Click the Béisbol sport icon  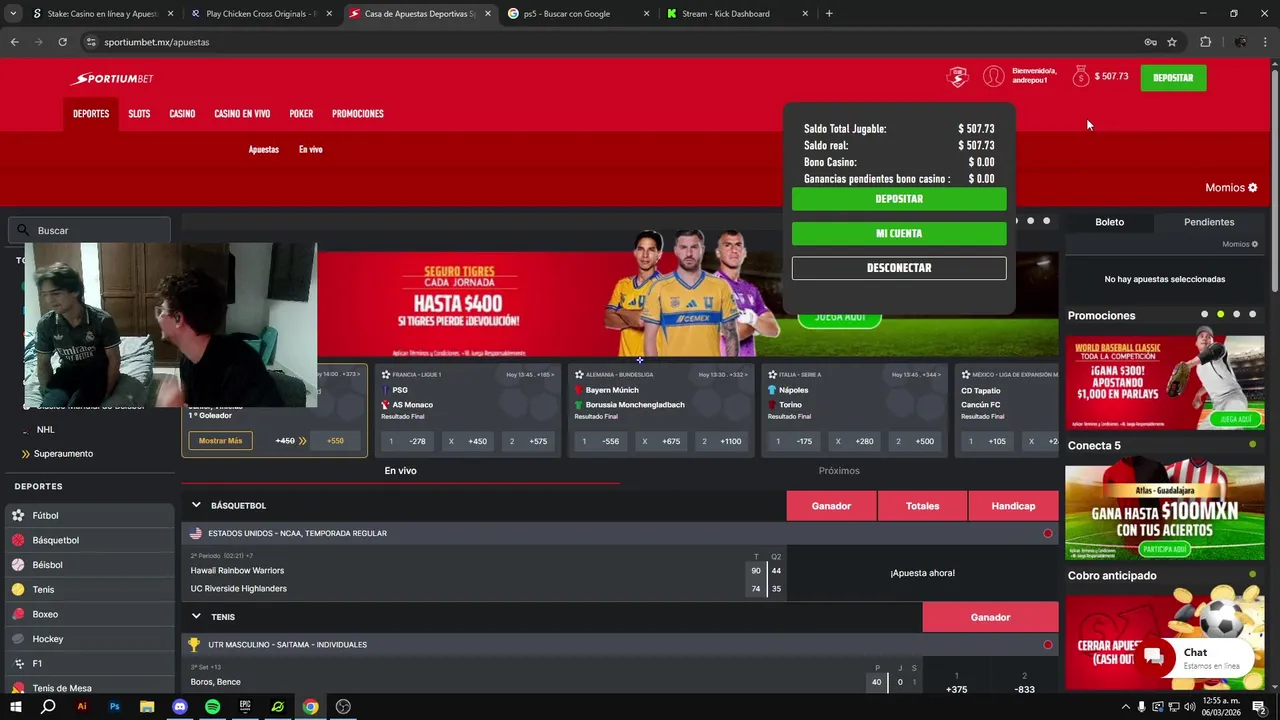(18, 565)
